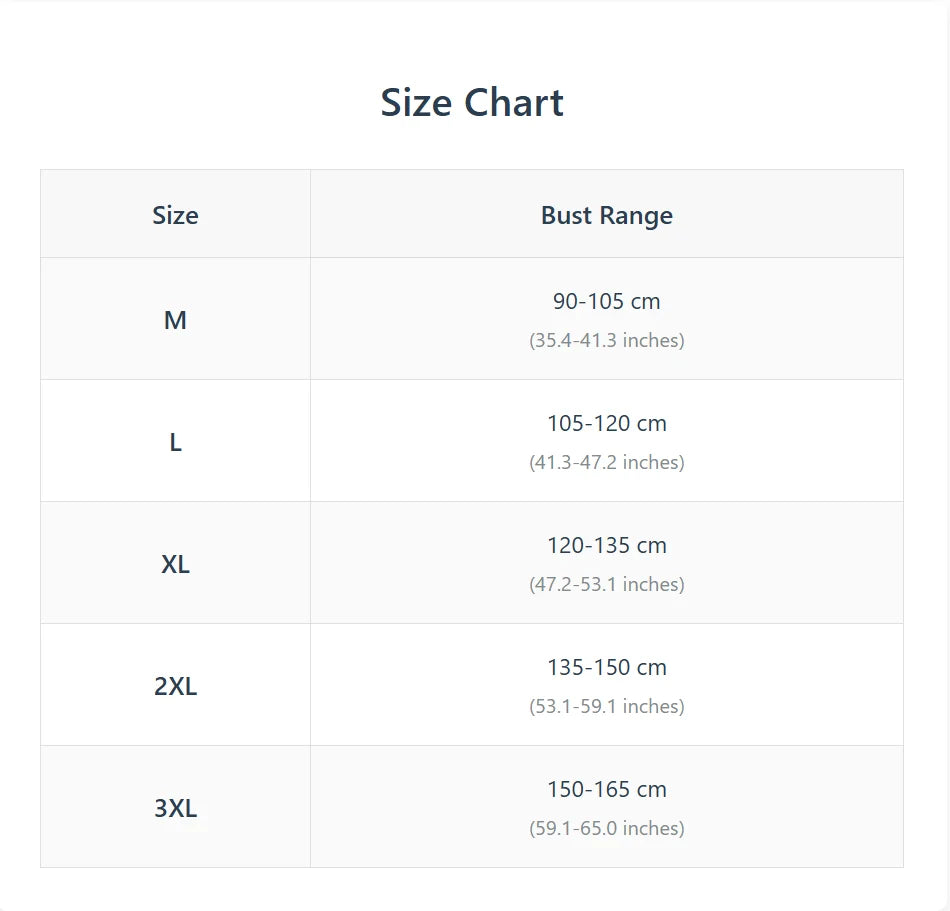Viewport: 950px width, 911px height.
Task: Select the XL size cell
Action: 175,564
